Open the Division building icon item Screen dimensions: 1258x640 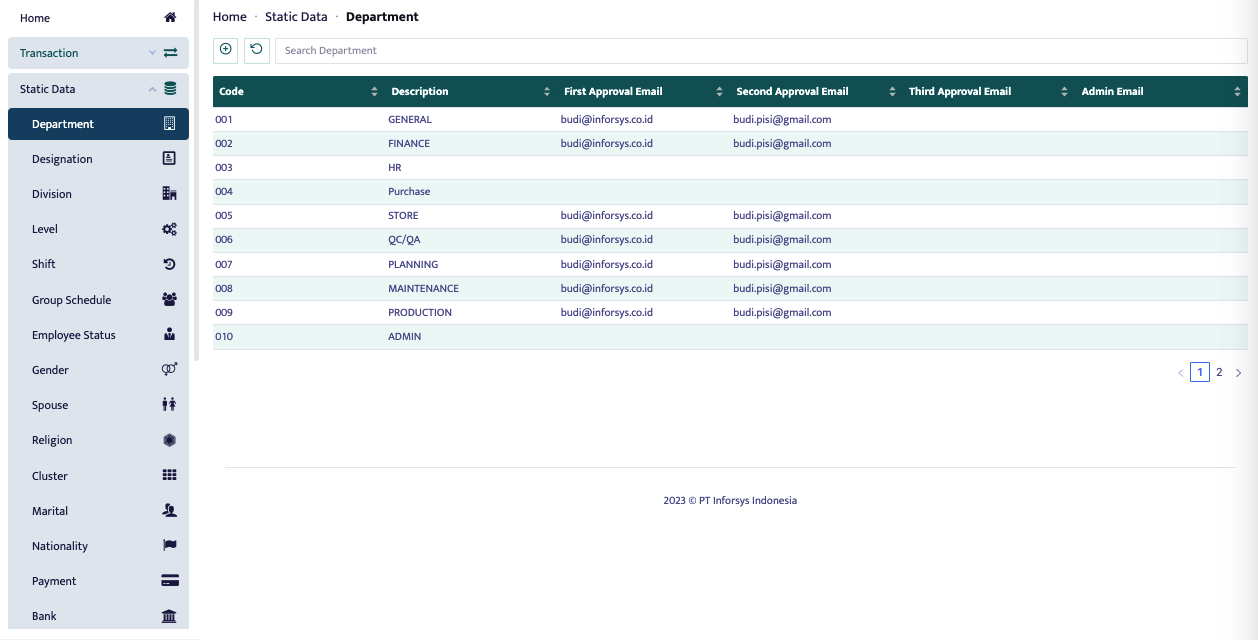[169, 194]
